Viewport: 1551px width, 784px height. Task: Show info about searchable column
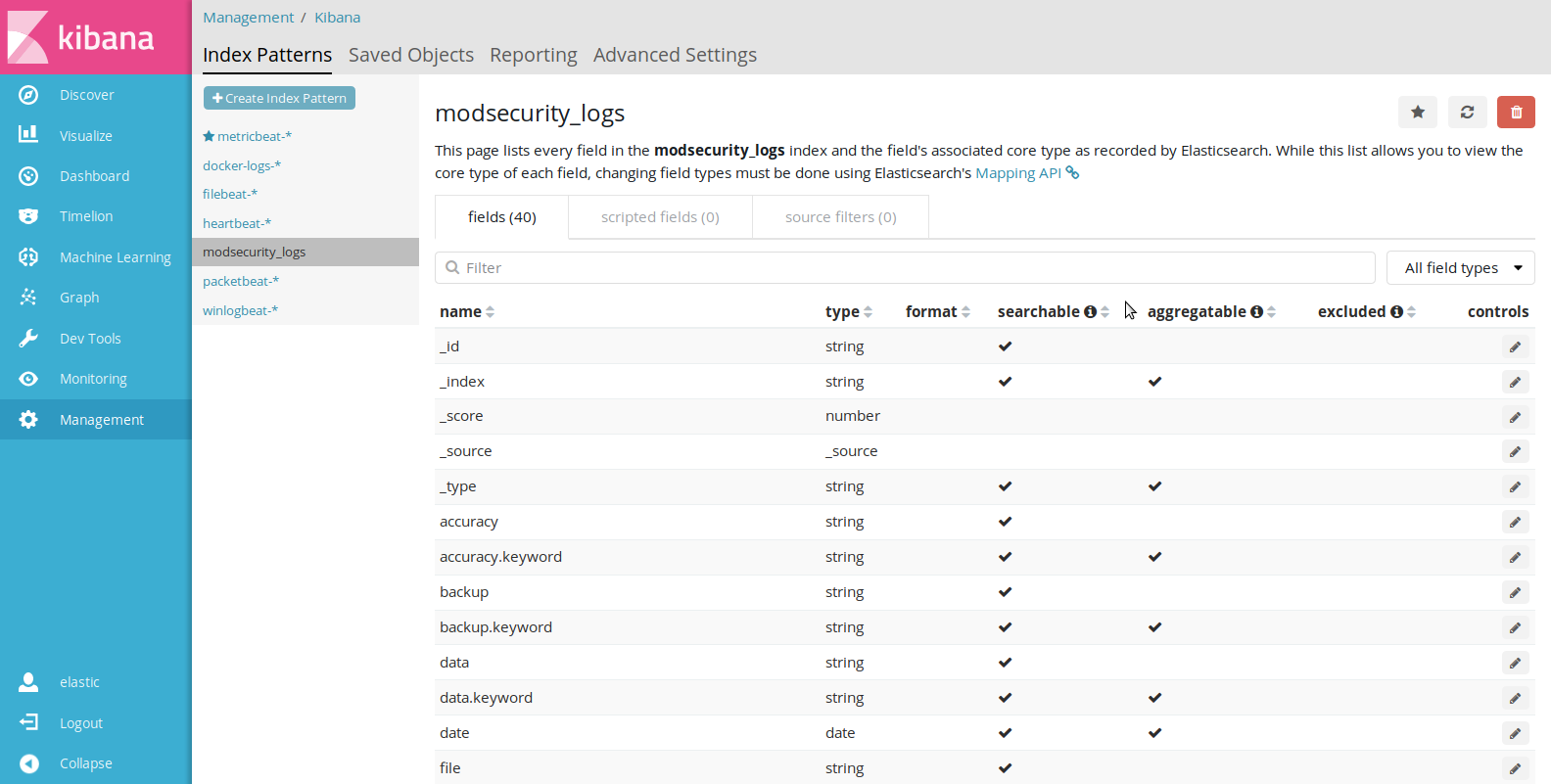1090,312
